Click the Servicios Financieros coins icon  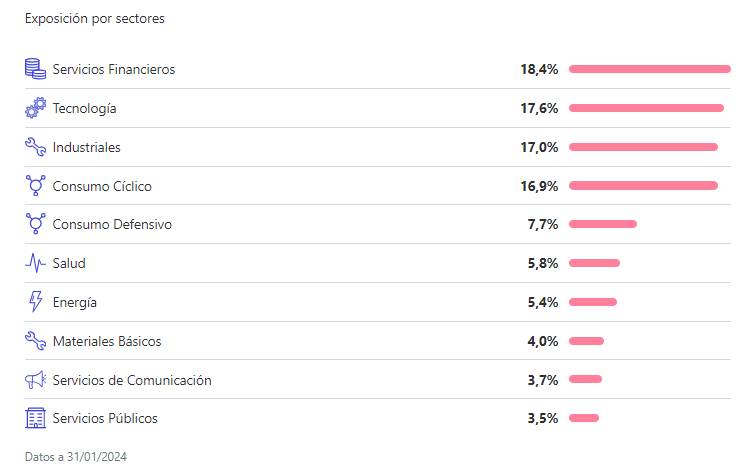(36, 69)
